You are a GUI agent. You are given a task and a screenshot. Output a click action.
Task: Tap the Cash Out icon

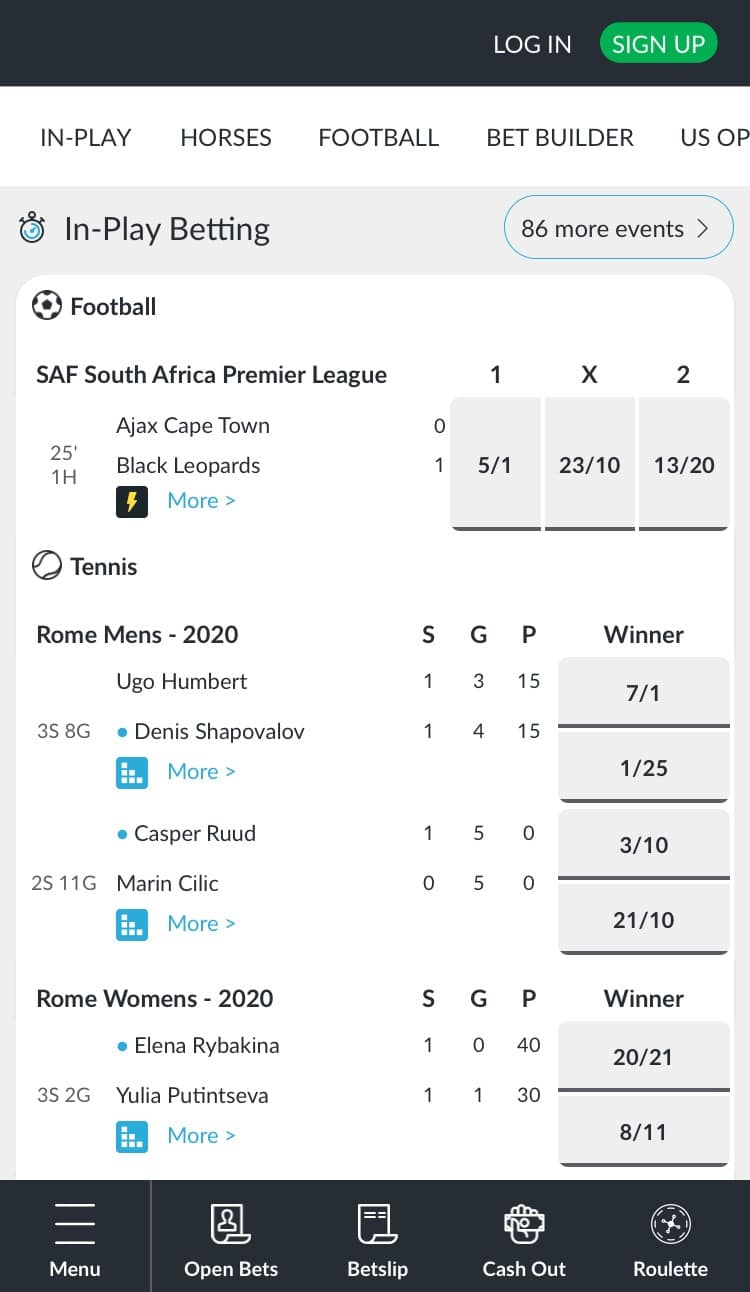[524, 1224]
